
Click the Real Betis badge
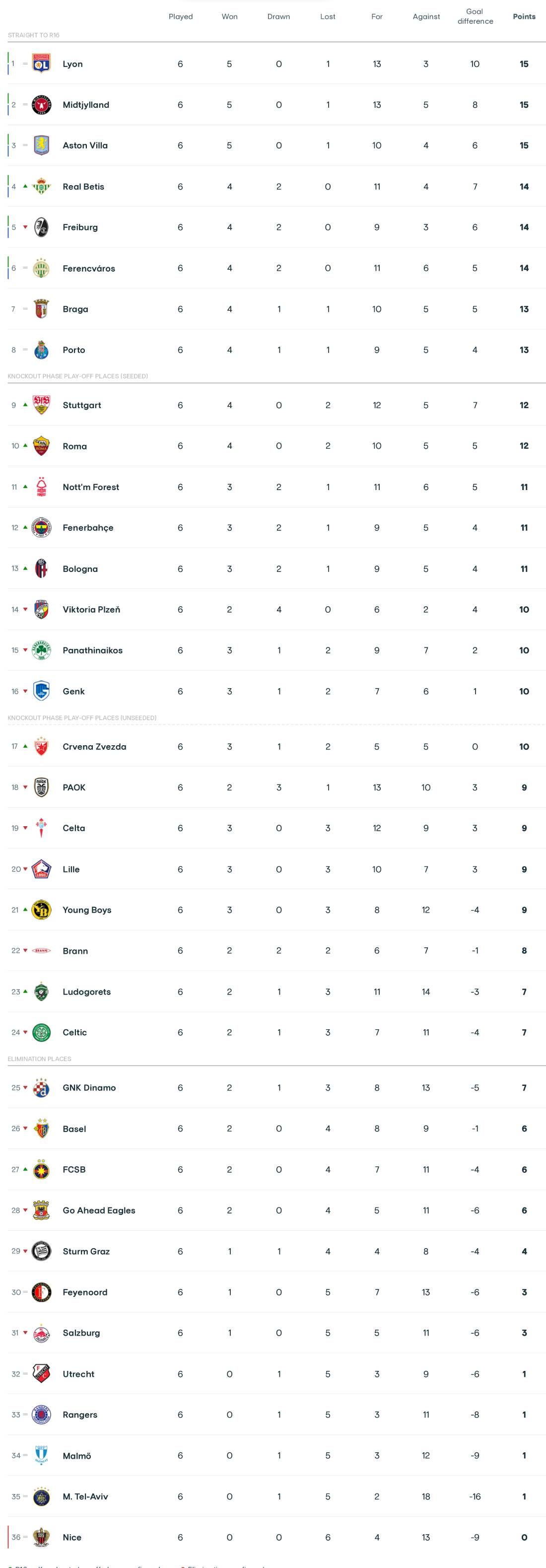(41, 186)
